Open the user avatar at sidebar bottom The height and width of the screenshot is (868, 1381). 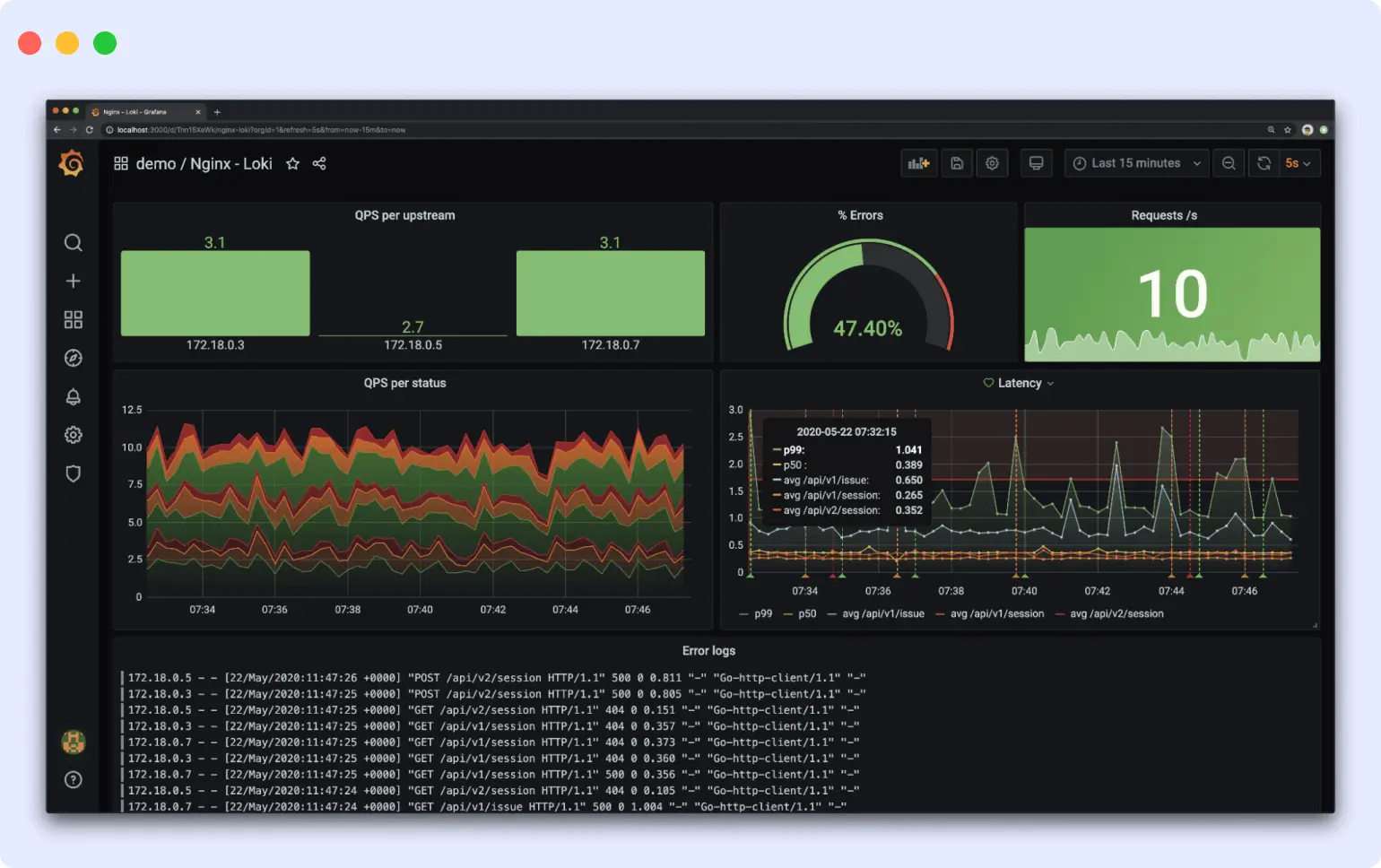point(74,742)
